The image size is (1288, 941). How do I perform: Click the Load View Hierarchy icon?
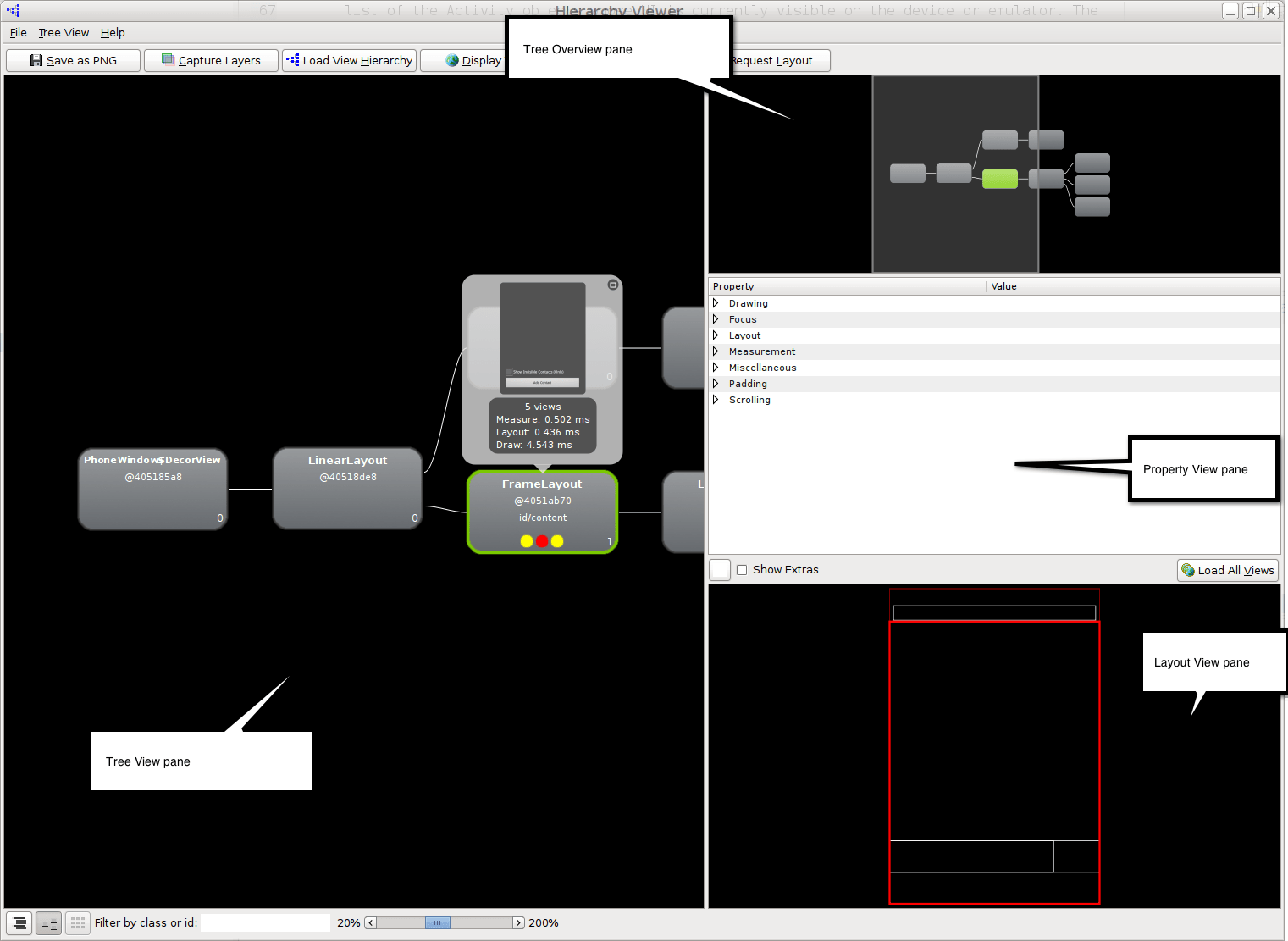tap(292, 60)
